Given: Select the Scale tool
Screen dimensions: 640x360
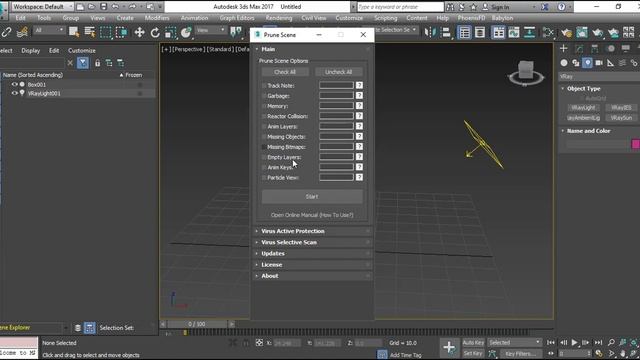Looking at the screenshot, I should [x=170, y=32].
